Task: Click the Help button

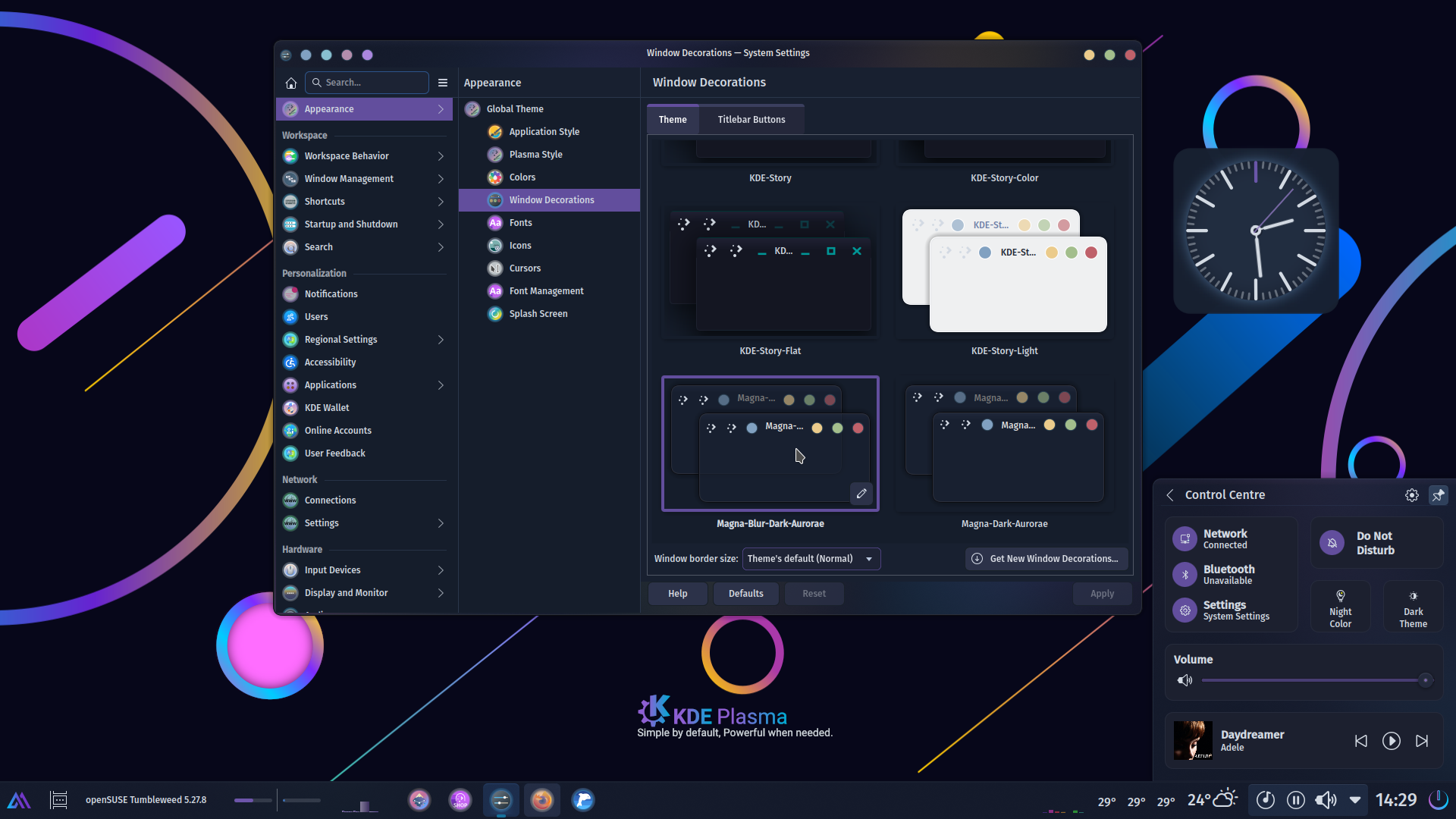Action: click(678, 594)
